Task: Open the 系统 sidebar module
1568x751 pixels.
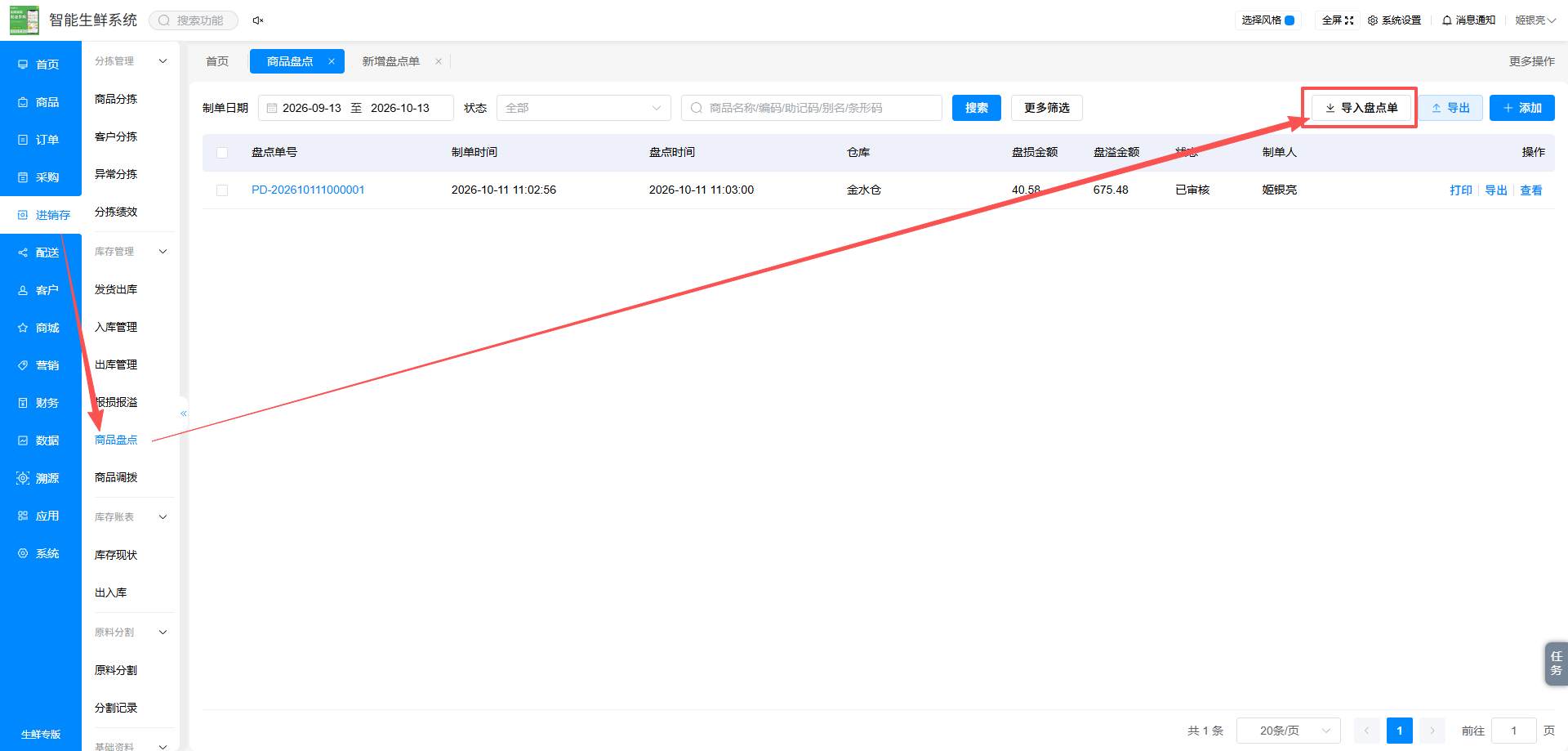Action: click(40, 553)
